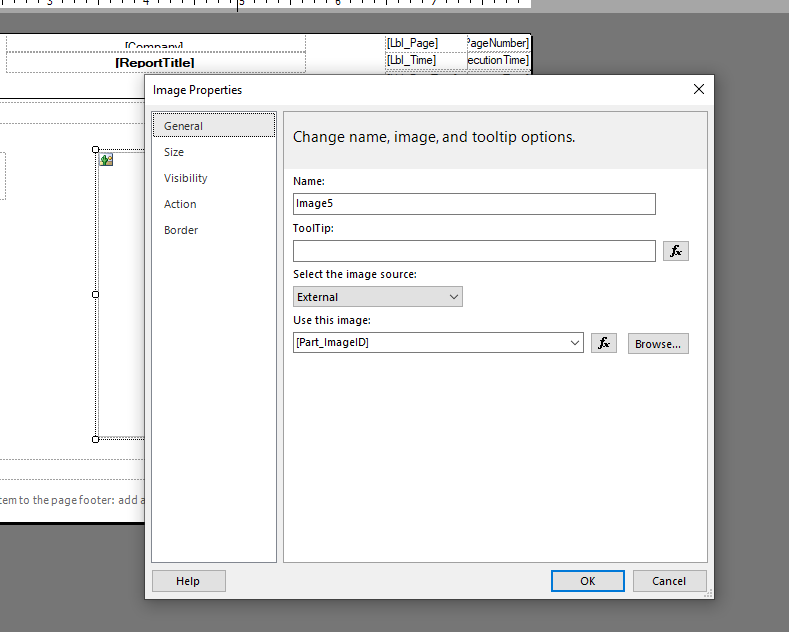Open the ToolTip expression editor fx button

pos(675,251)
